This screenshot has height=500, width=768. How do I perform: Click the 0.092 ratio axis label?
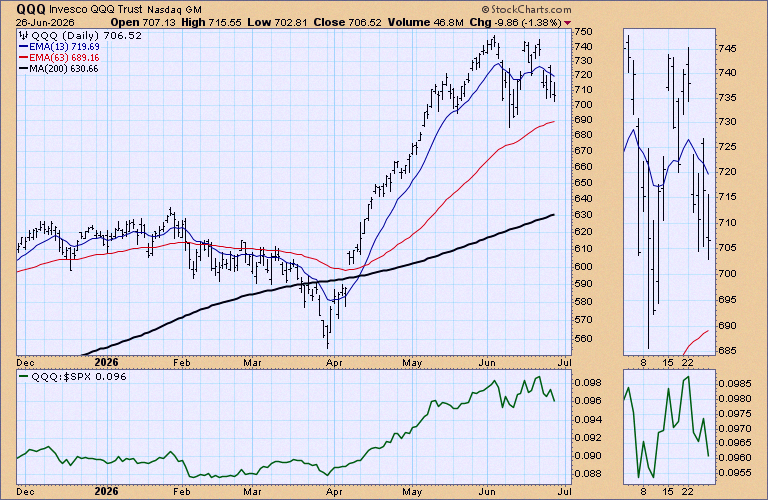(586, 437)
